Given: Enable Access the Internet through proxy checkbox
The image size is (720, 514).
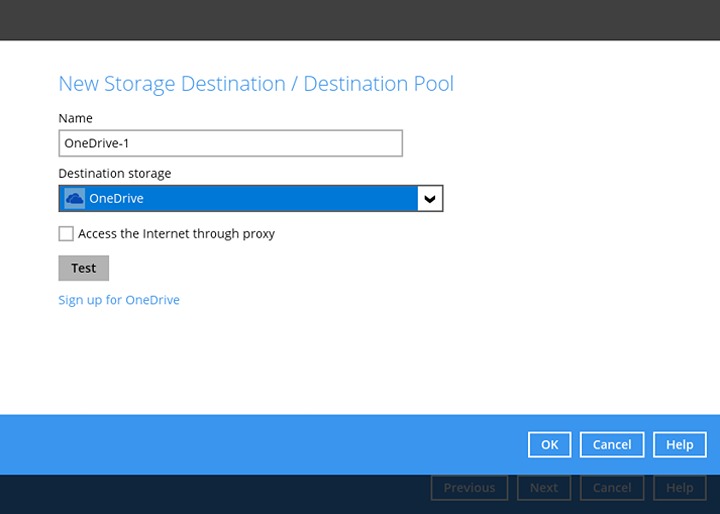Looking at the screenshot, I should (66, 234).
